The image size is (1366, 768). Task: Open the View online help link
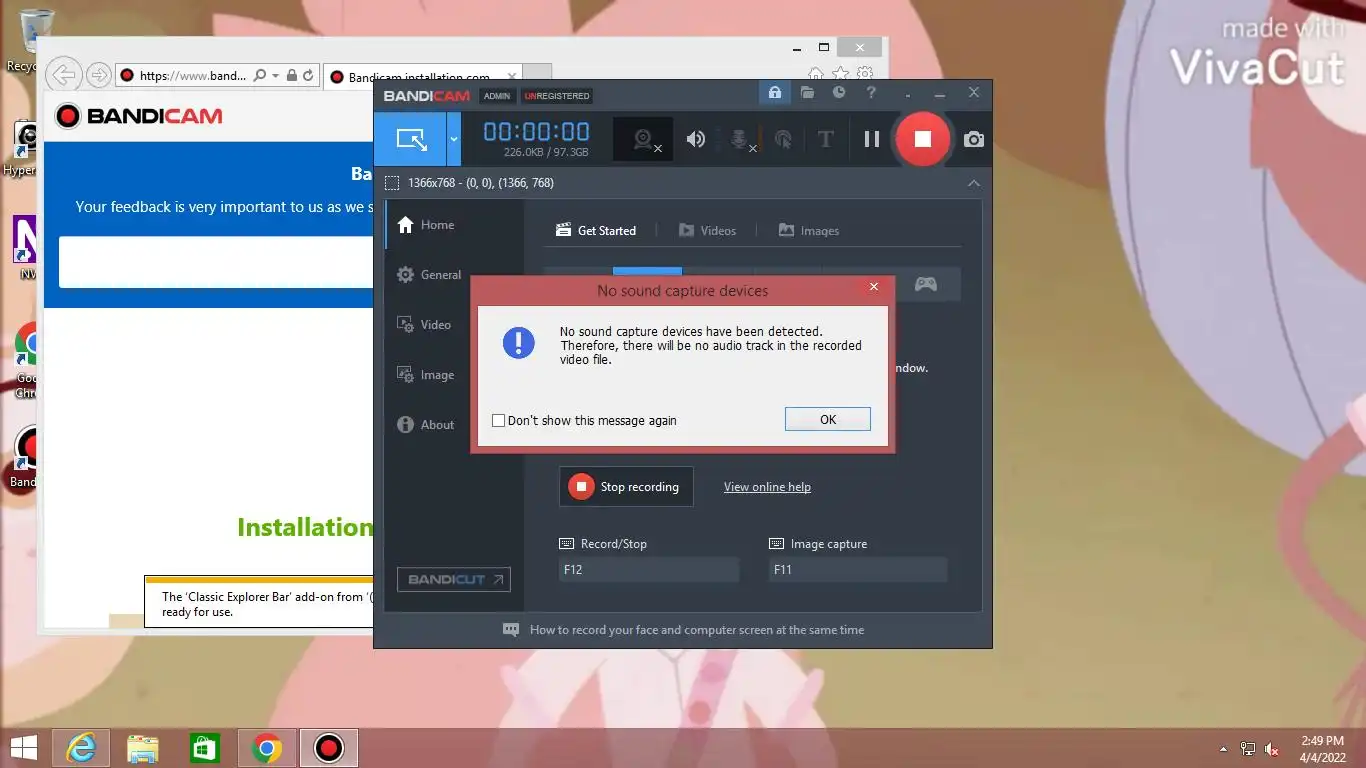[767, 487]
